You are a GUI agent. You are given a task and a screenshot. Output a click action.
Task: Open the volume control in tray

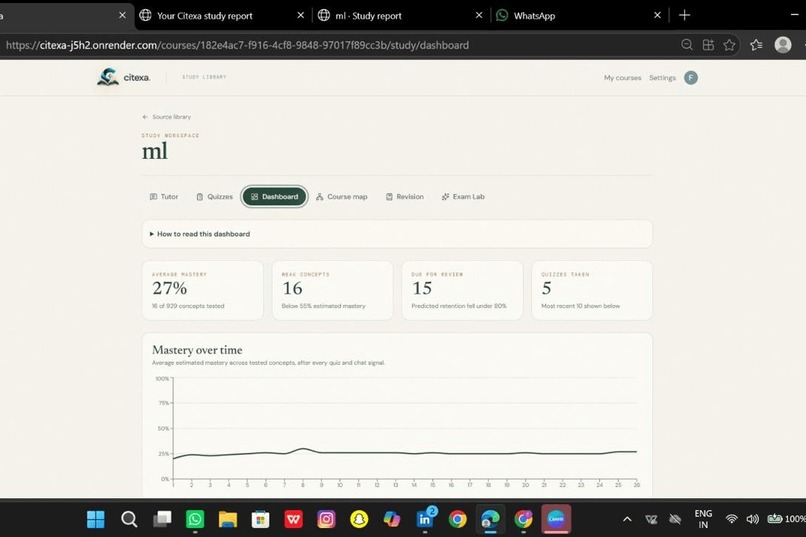pyautogui.click(x=753, y=519)
